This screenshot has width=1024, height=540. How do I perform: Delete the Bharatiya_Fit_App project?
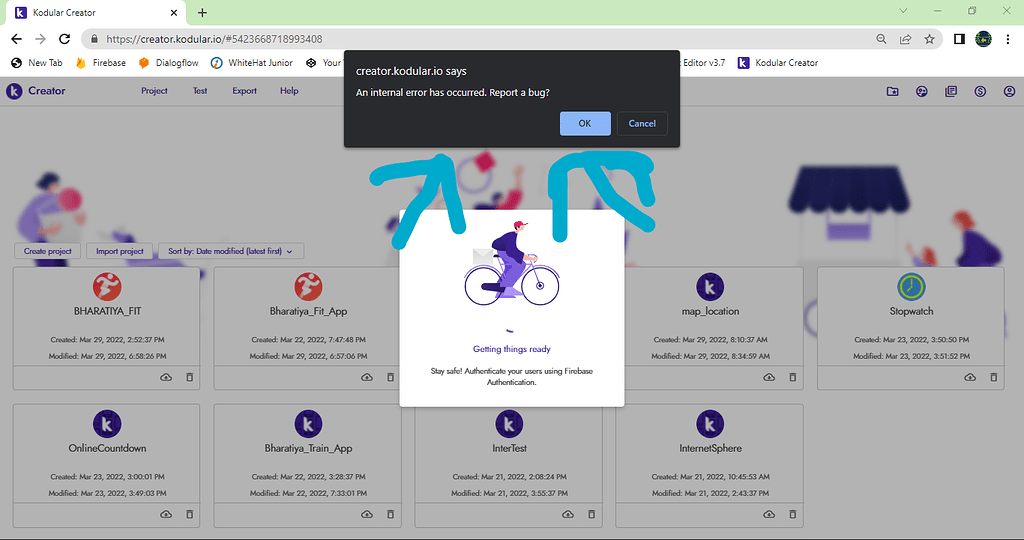point(391,377)
